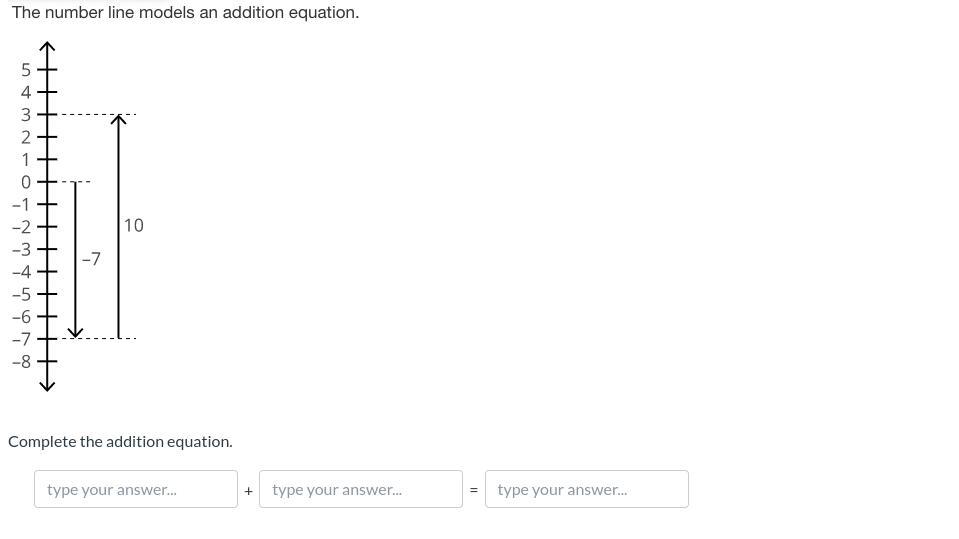Click the first addend answer box
This screenshot has height=539, width=959.
[x=135, y=489]
